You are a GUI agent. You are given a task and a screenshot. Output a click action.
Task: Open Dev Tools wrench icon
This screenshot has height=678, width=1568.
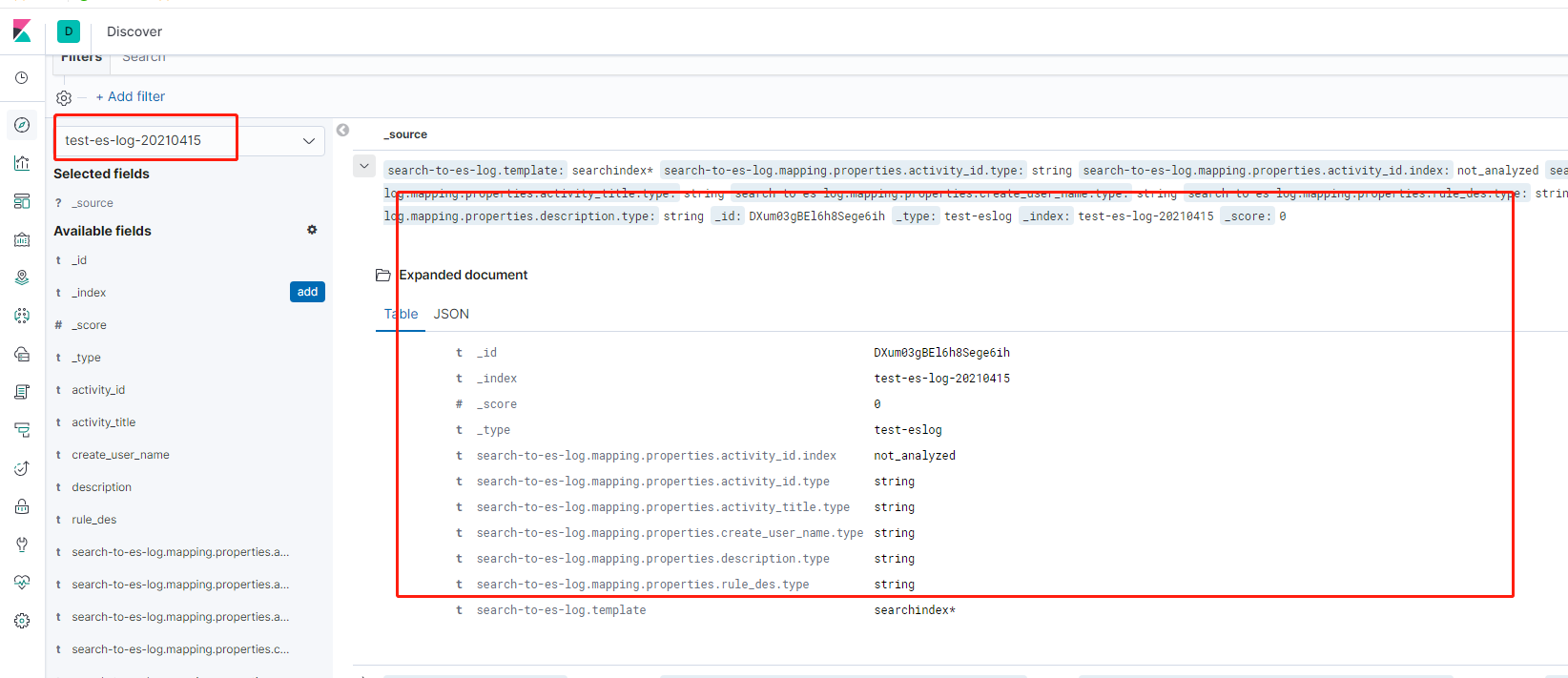(x=22, y=544)
